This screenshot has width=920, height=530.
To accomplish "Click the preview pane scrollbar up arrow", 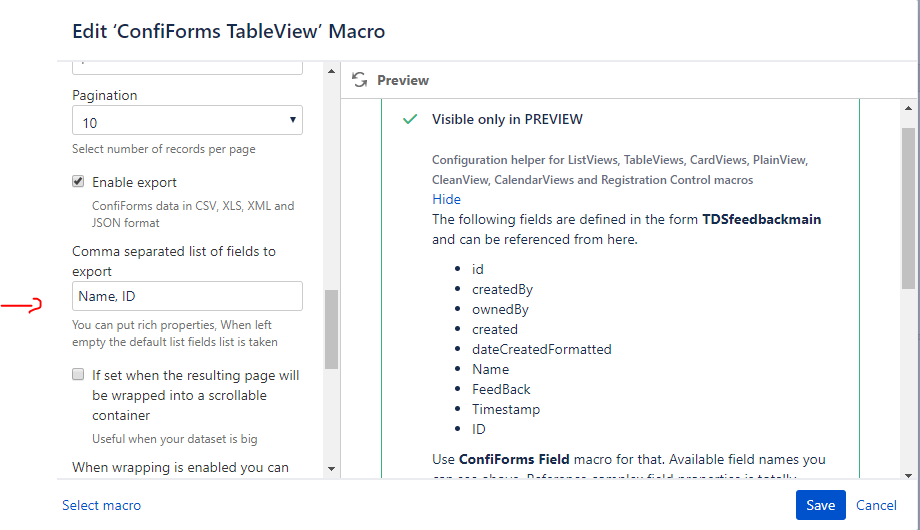I will click(x=908, y=108).
